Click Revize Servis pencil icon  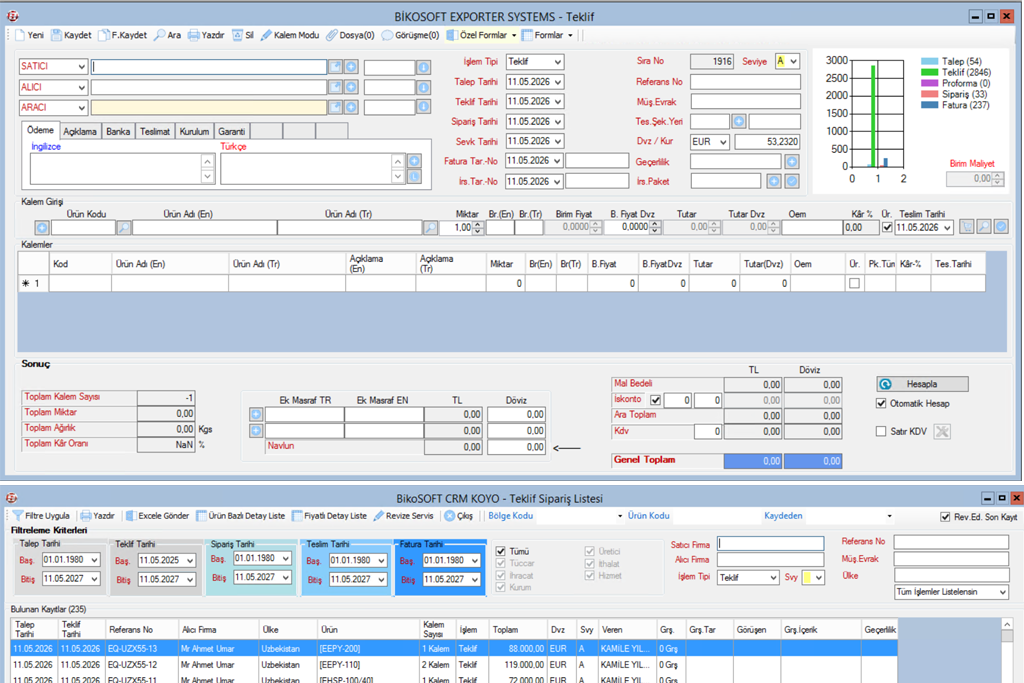click(x=378, y=516)
